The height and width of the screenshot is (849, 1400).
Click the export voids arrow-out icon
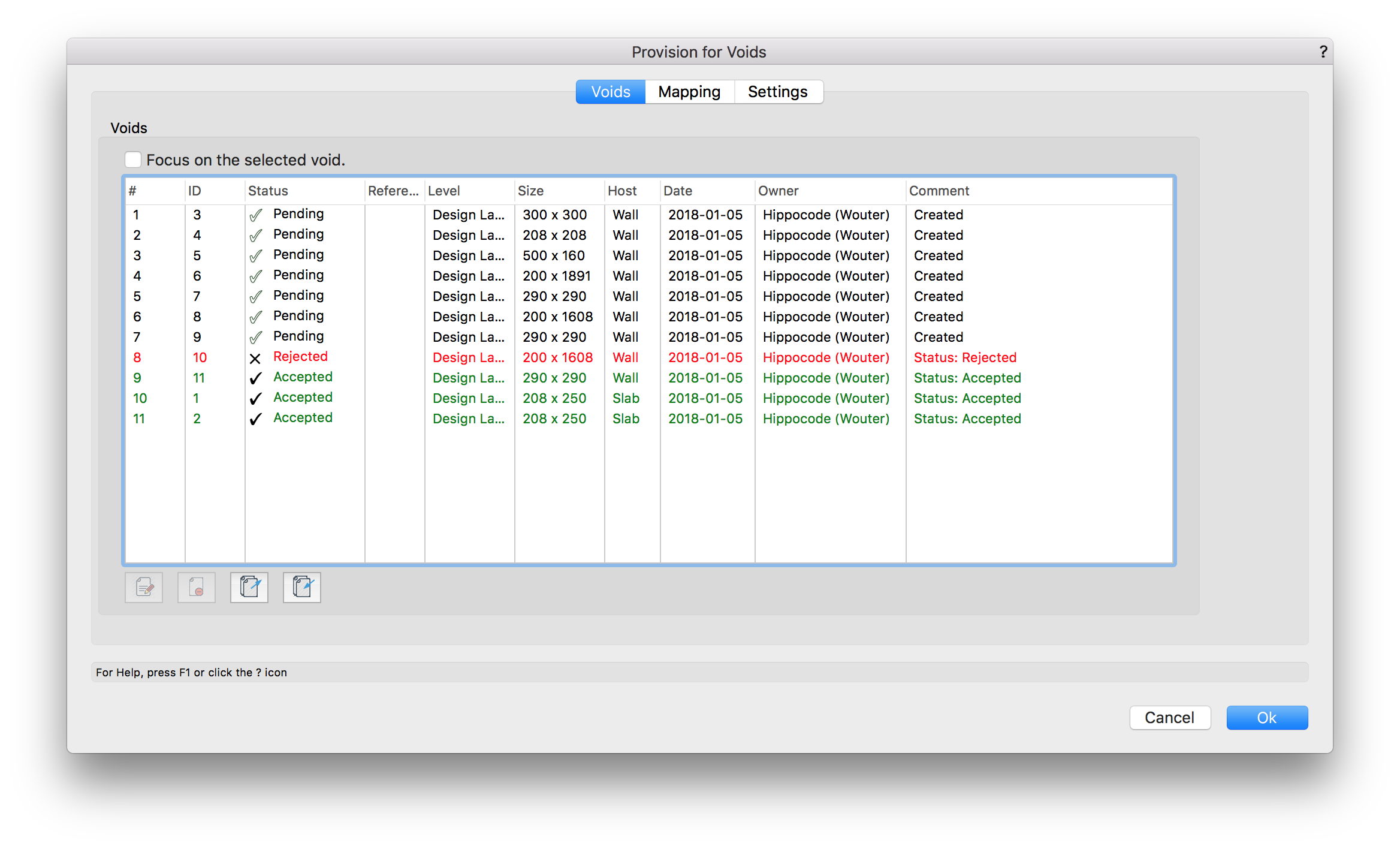tap(249, 587)
